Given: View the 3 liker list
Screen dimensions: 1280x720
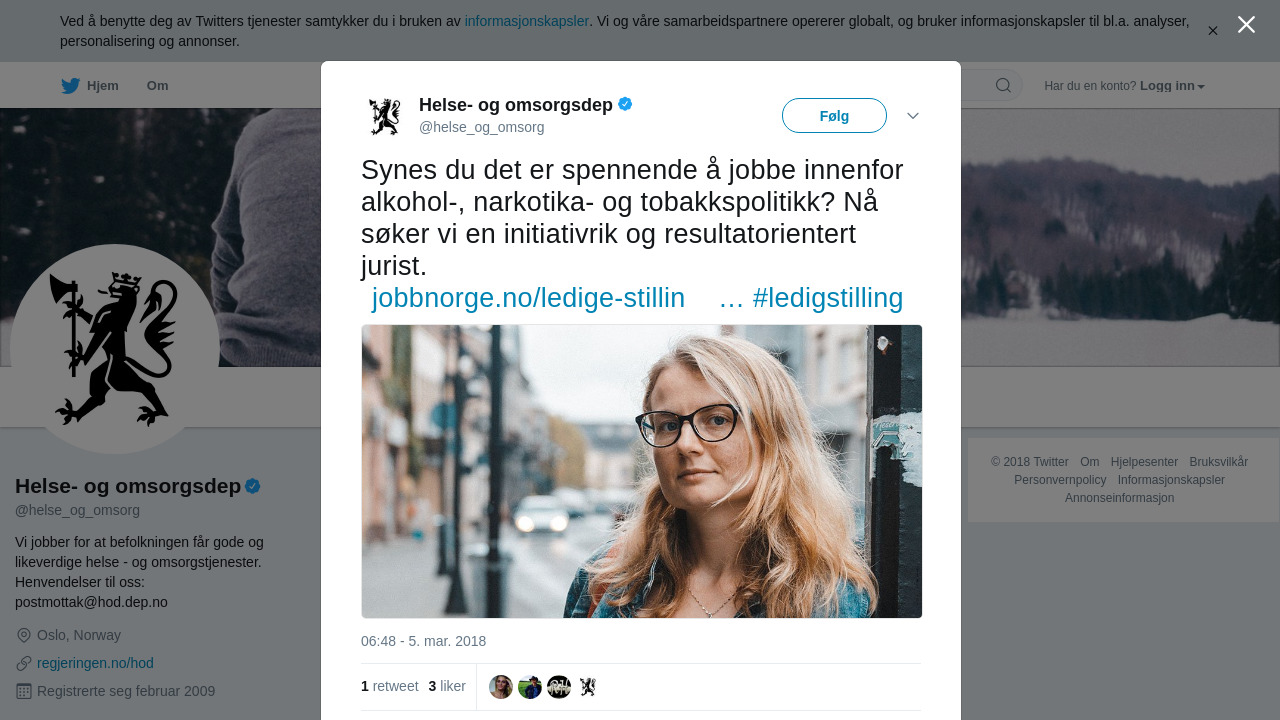Looking at the screenshot, I should 447,686.
